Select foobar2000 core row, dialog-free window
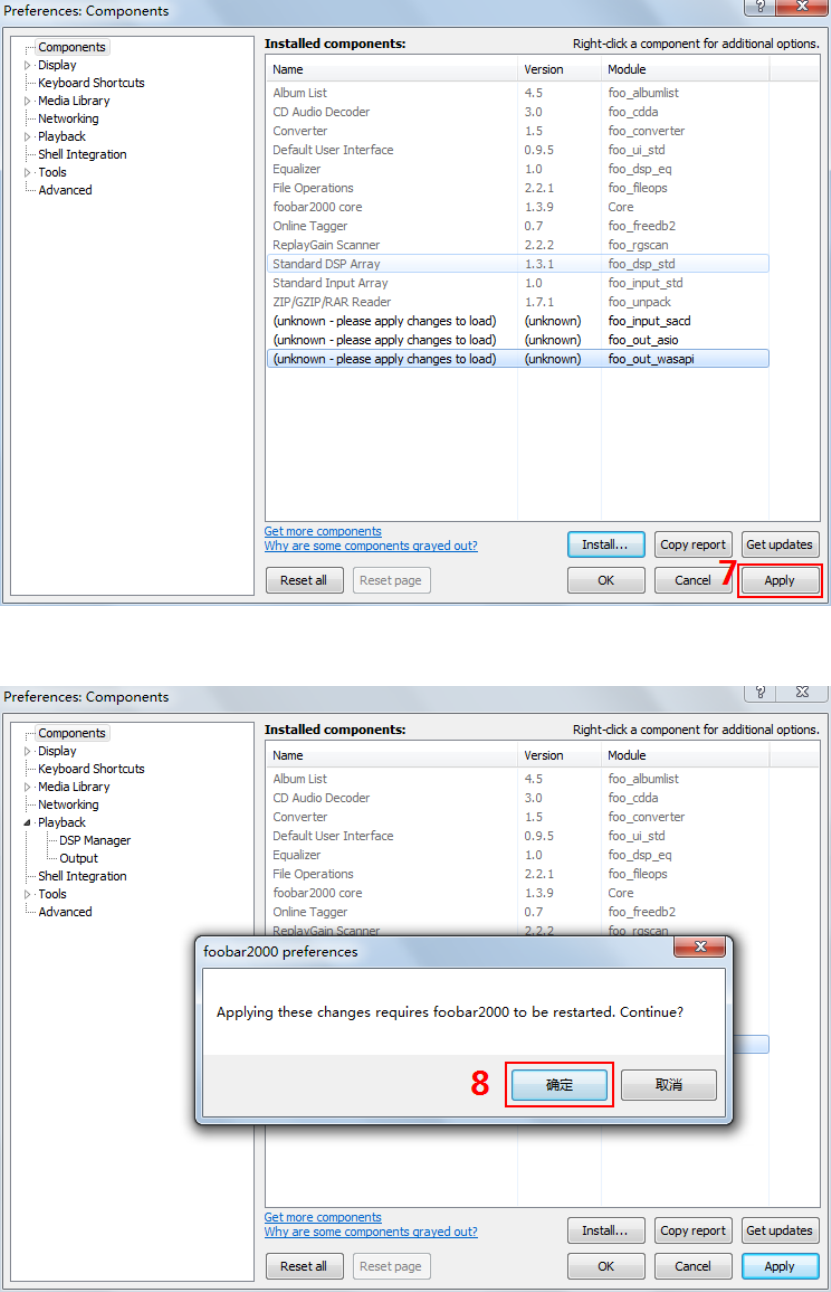831x1292 pixels. 517,207
